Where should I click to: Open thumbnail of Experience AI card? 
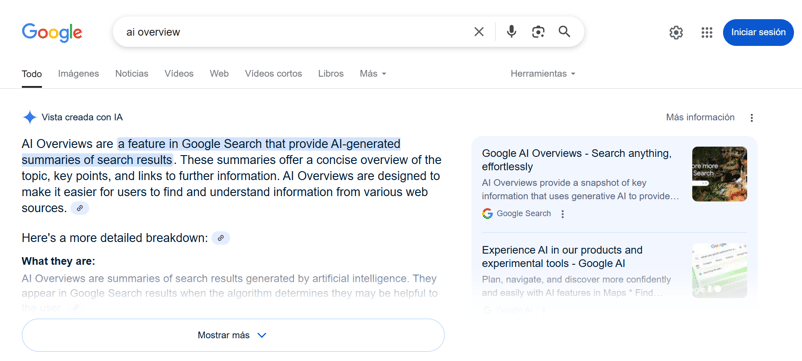(x=719, y=270)
